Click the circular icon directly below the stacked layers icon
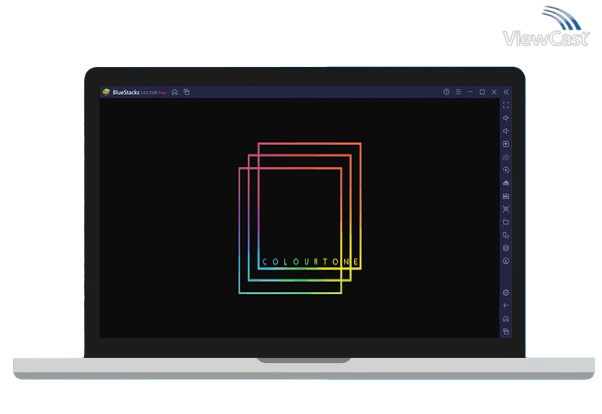Screen dimensions: 602x414 tap(506, 261)
